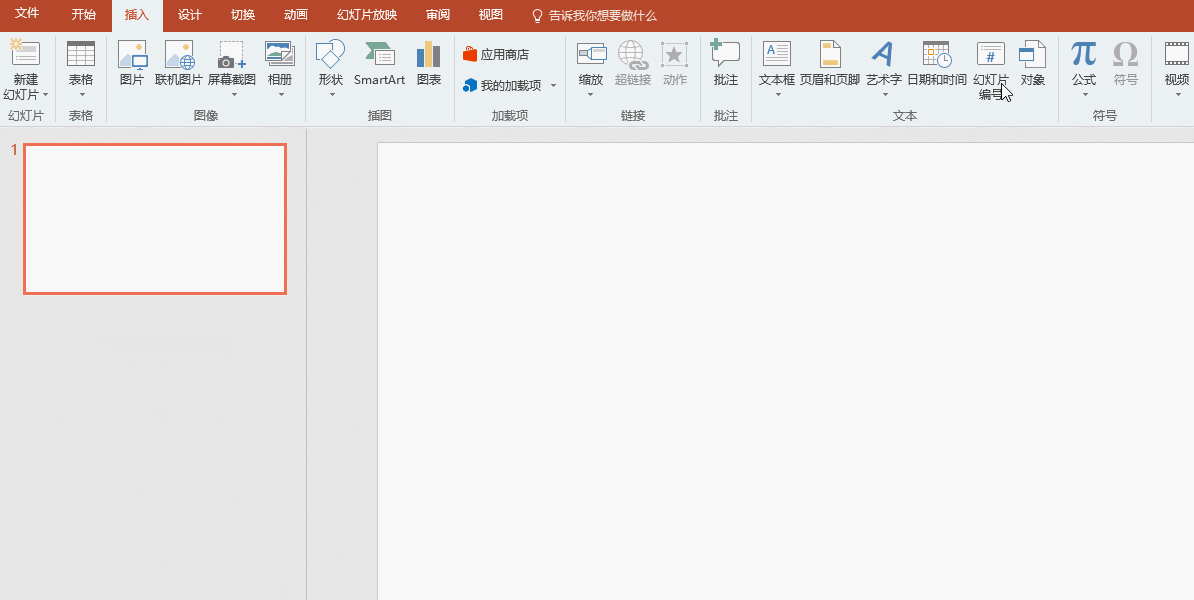
Task: Switch to the 设计 (Design) tab
Action: pos(189,16)
